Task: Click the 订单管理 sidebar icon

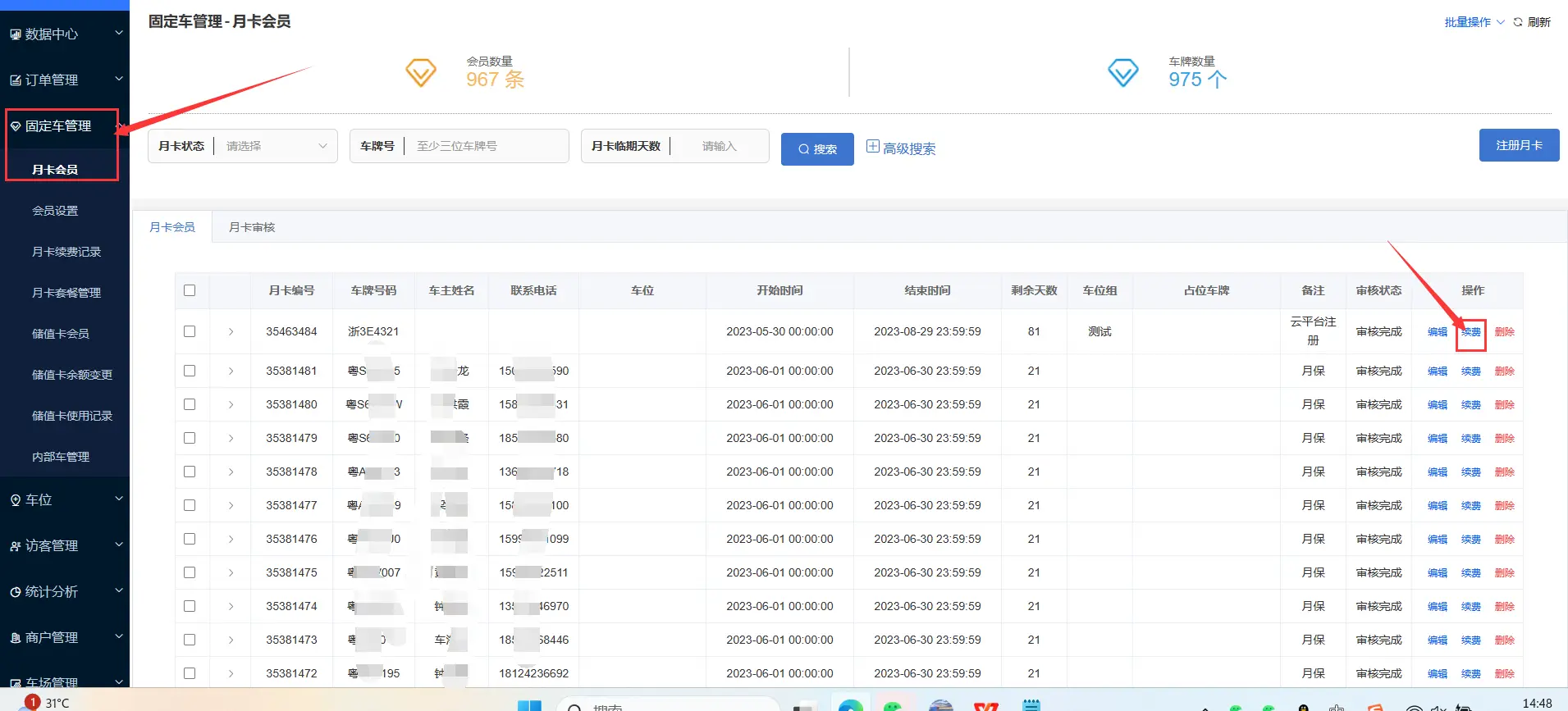Action: point(15,80)
